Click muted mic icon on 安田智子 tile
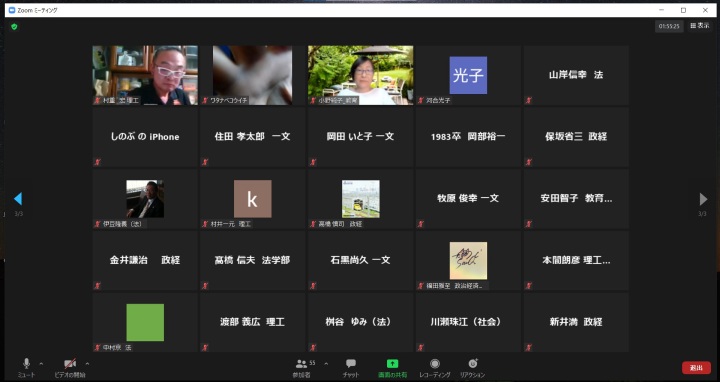The width and height of the screenshot is (720, 382). click(529, 224)
